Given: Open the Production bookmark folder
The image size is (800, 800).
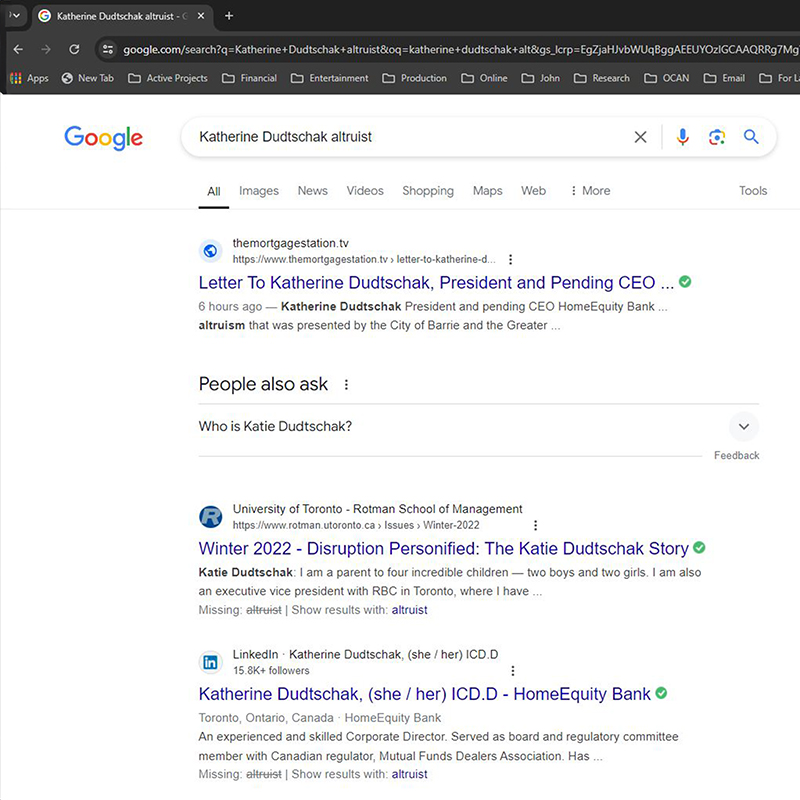Looking at the screenshot, I should point(414,78).
